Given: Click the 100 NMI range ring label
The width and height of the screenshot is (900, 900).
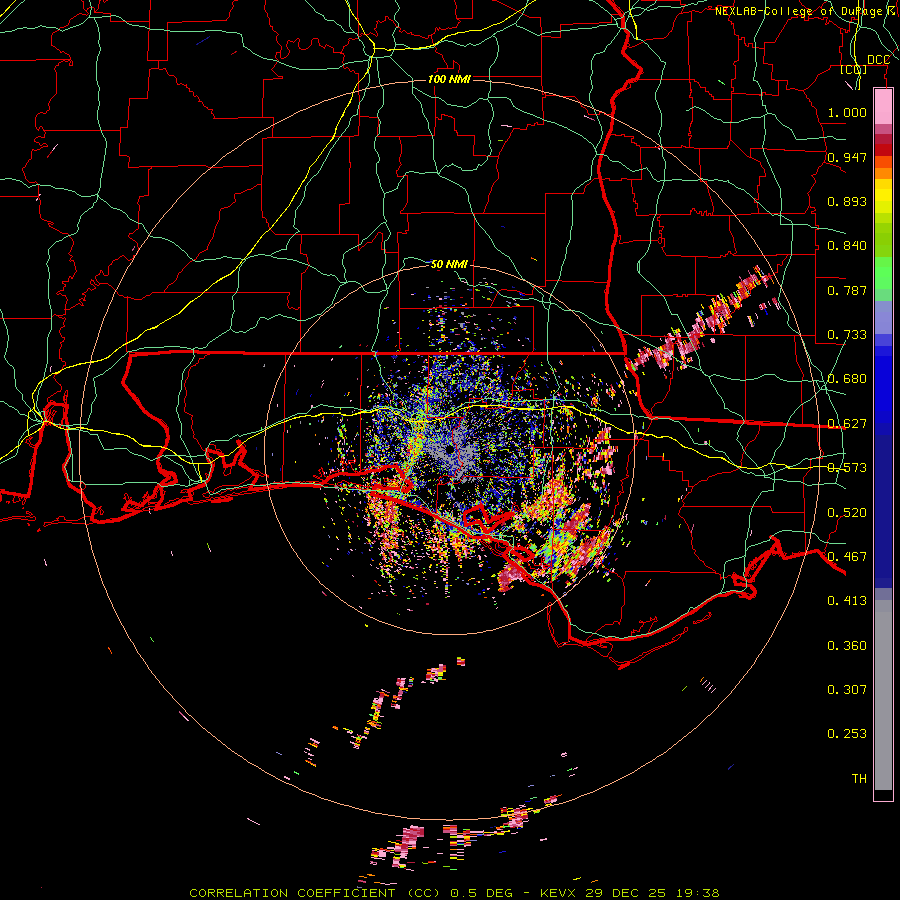Looking at the screenshot, I should pos(449,79).
